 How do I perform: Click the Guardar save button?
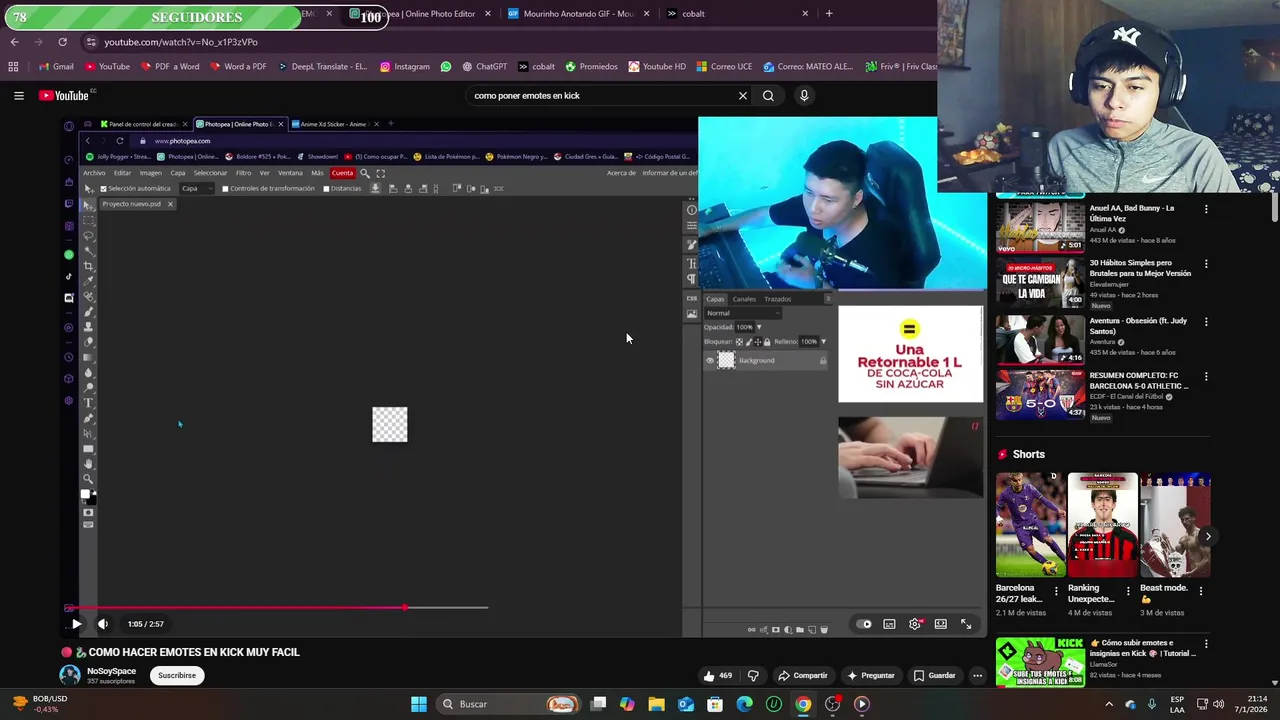(x=934, y=676)
